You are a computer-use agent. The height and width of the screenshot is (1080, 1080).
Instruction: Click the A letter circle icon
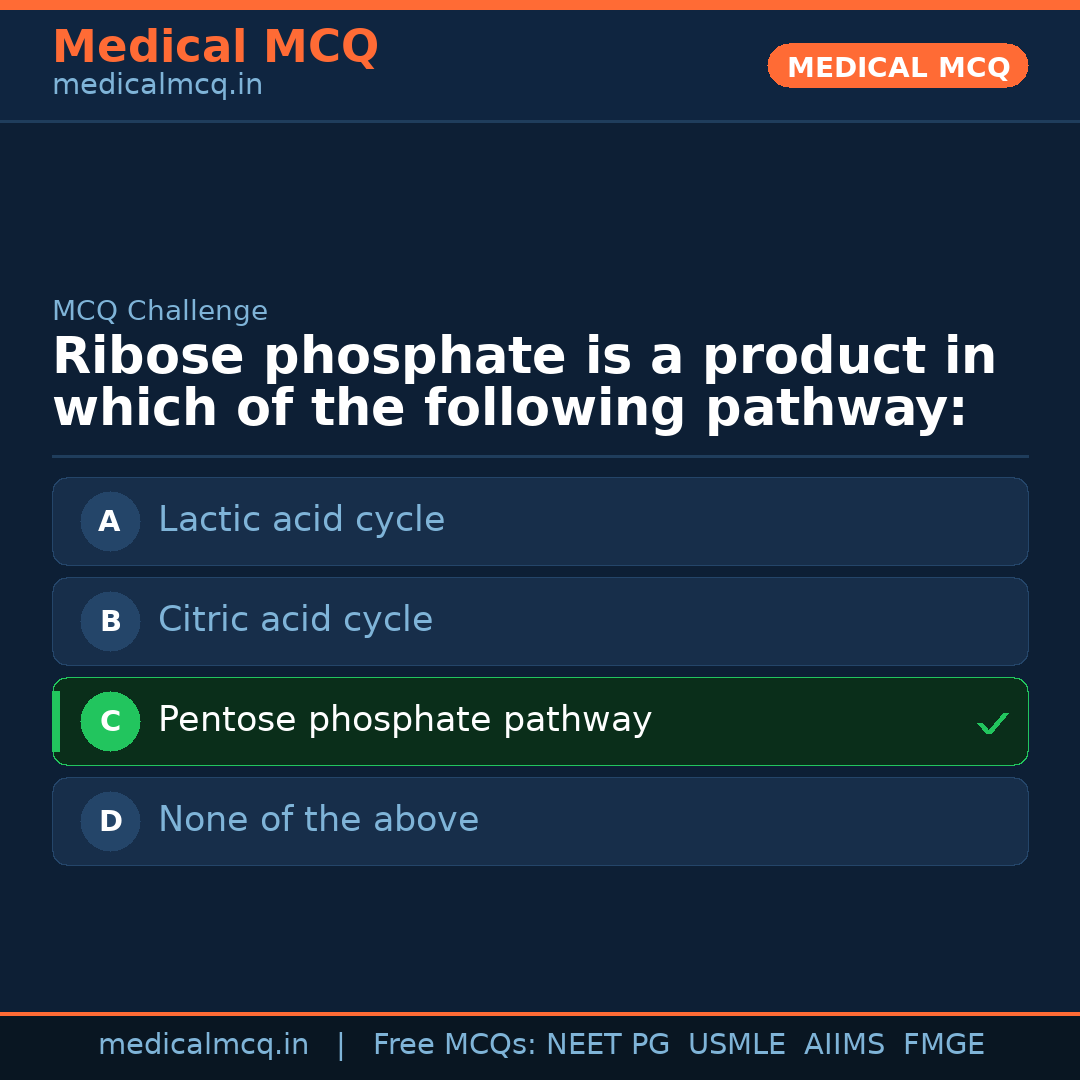coord(110,521)
